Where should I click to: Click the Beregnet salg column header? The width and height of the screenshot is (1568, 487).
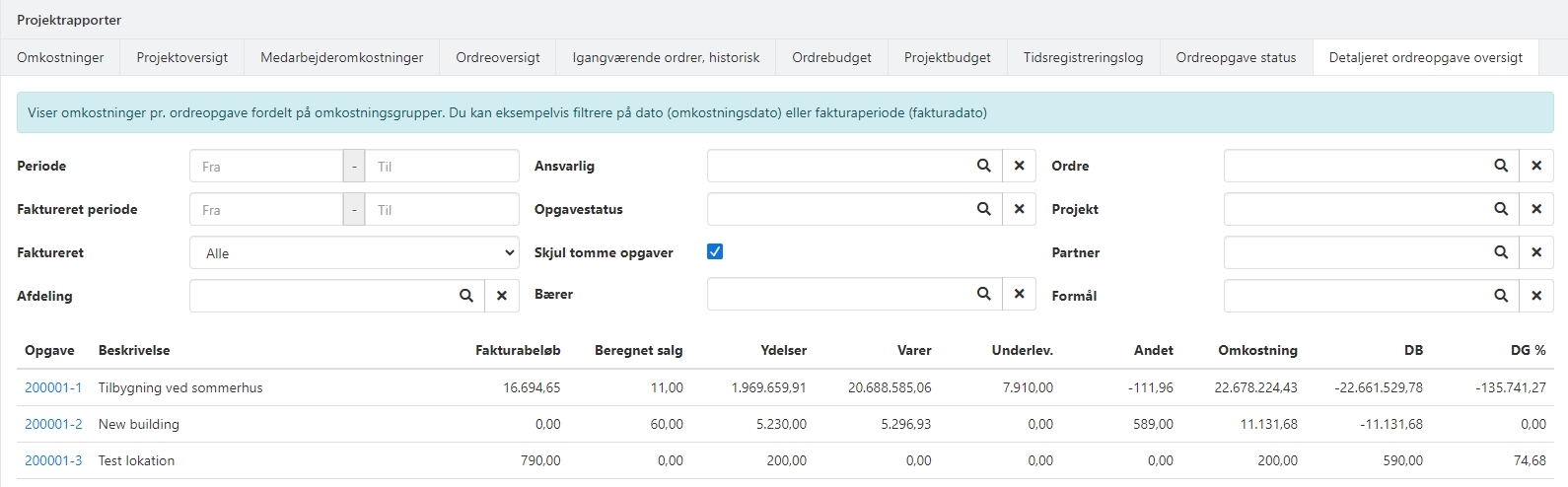[638, 350]
